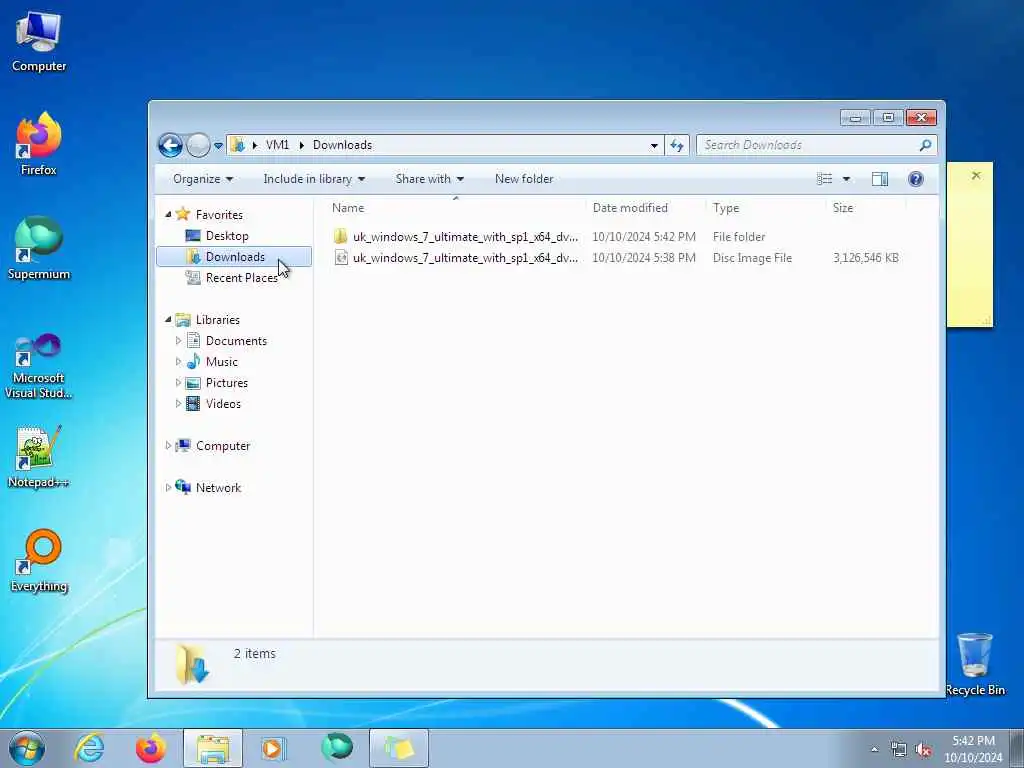Screen dimensions: 1024x768
Task: Toggle the preview pane button
Action: [x=880, y=179]
